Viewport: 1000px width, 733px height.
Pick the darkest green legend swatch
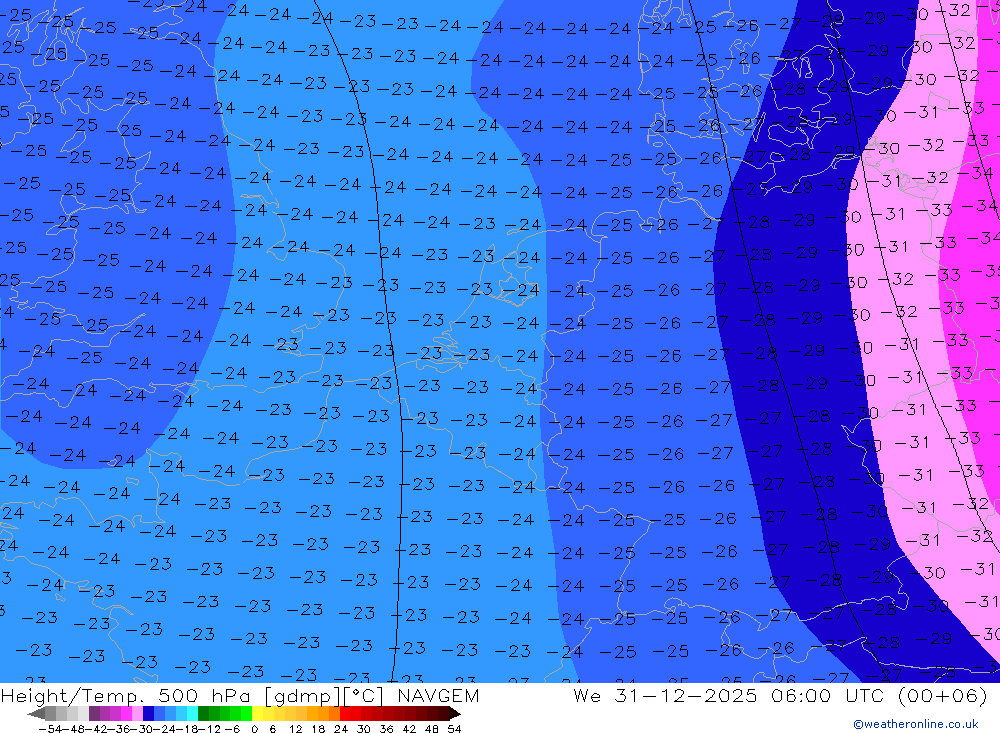coord(203,713)
